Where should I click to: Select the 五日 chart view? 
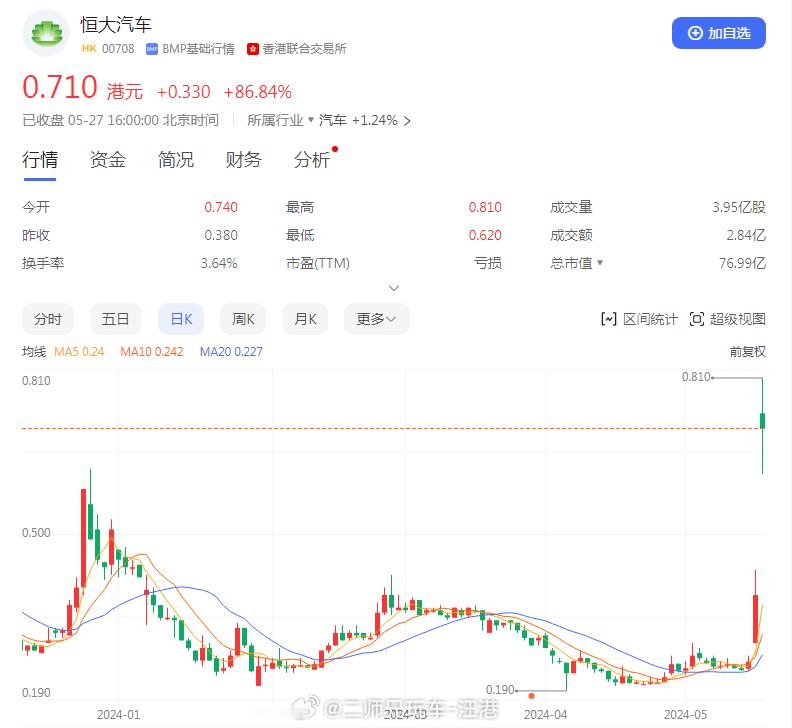(116, 319)
